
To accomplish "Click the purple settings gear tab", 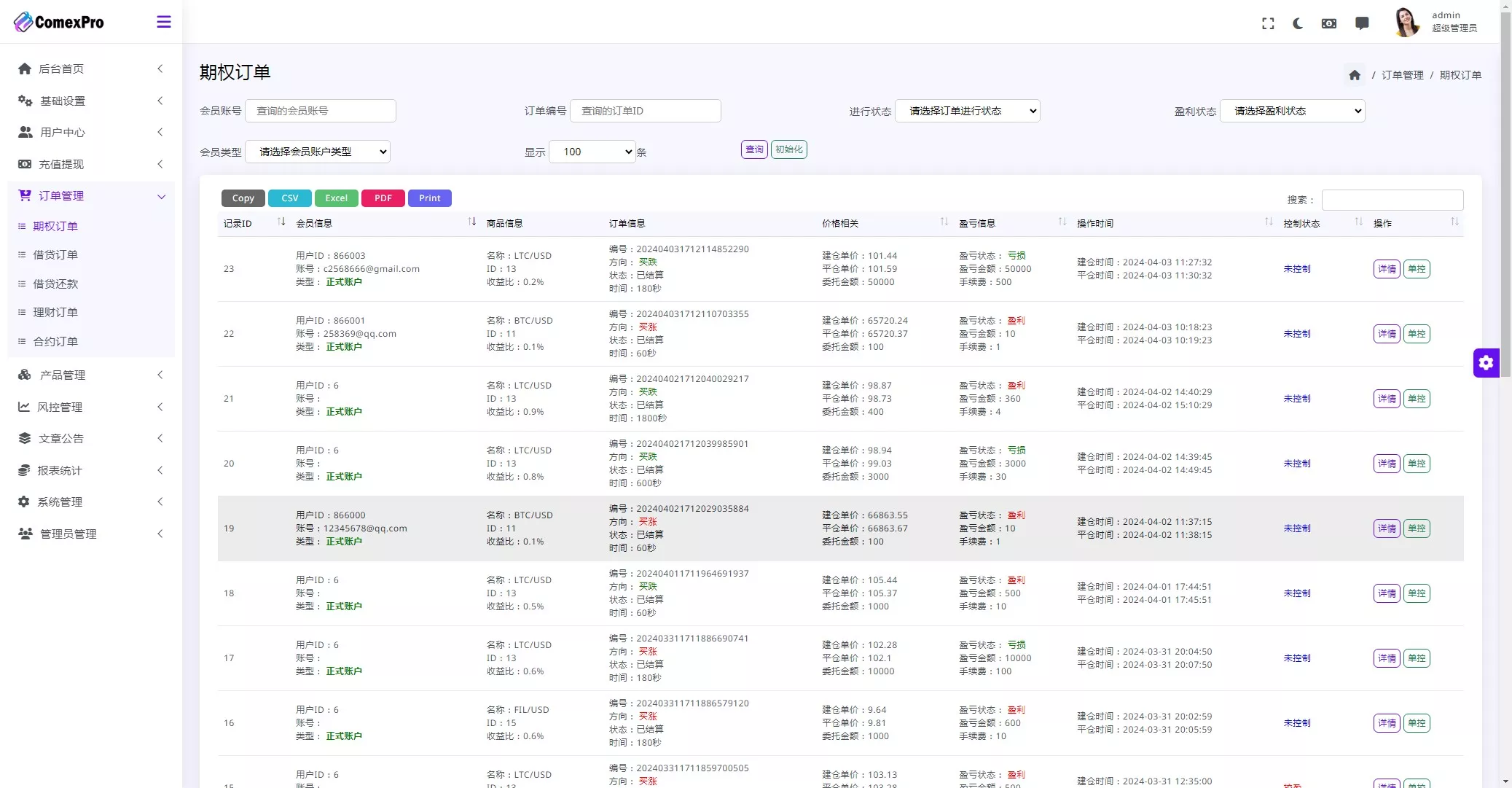I will click(1486, 363).
